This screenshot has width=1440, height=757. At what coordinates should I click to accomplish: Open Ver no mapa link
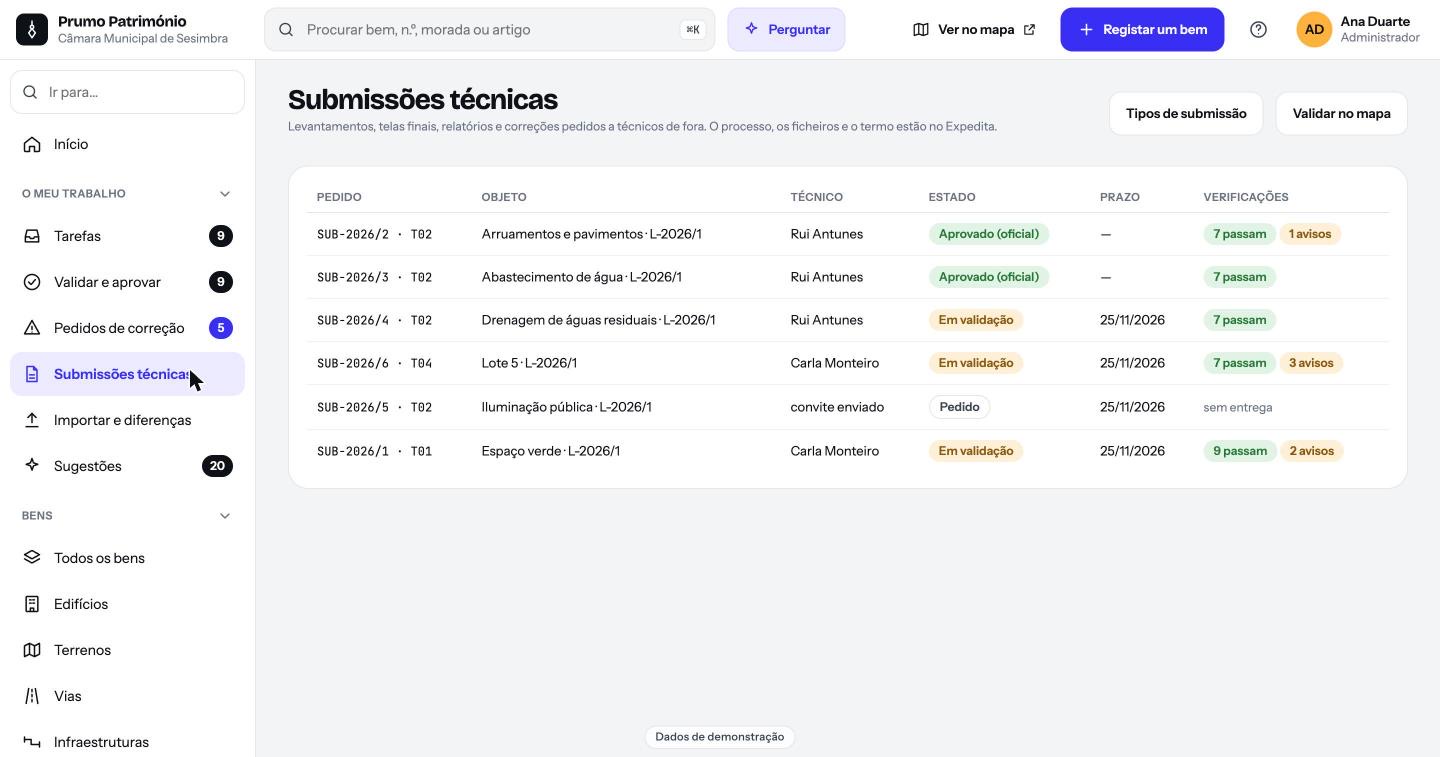(x=974, y=30)
